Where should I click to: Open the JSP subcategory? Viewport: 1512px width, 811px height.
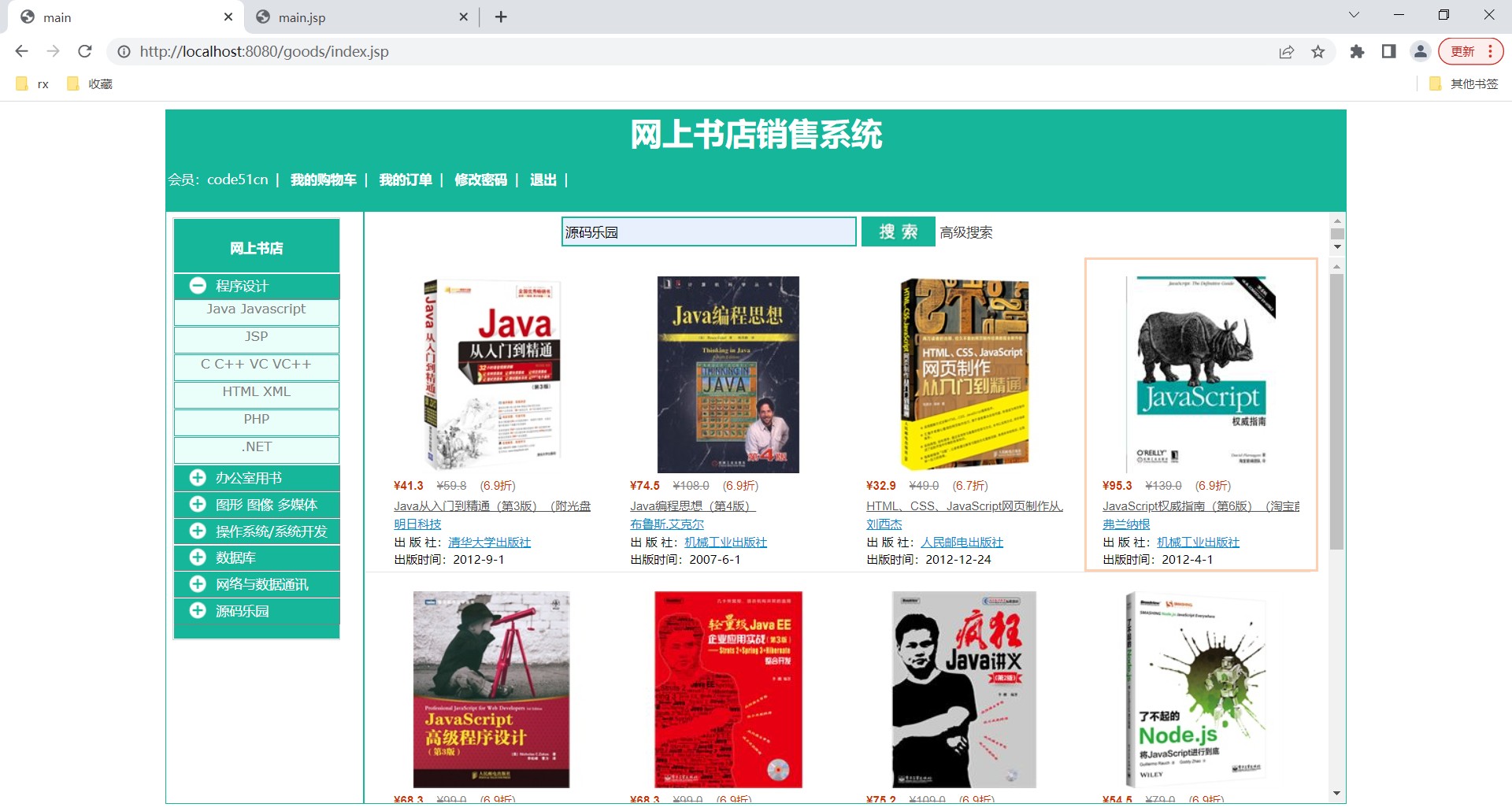pos(256,337)
